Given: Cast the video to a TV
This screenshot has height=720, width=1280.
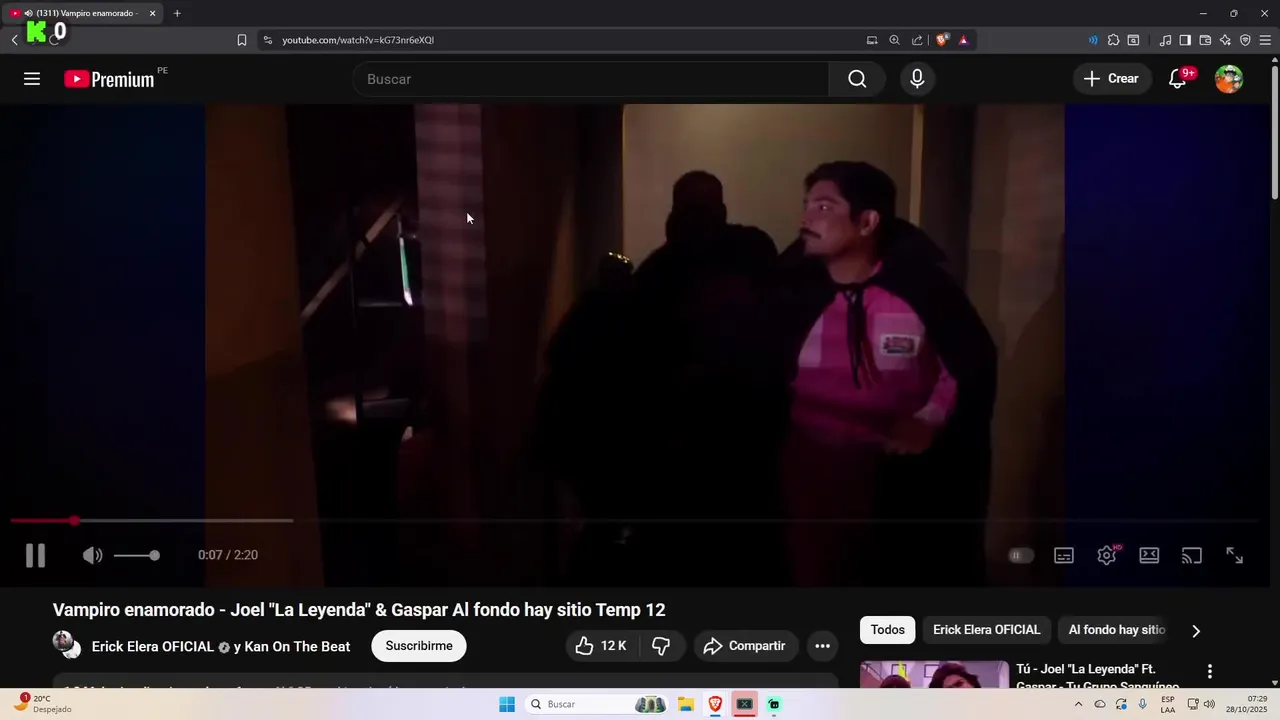Looking at the screenshot, I should (x=1192, y=555).
